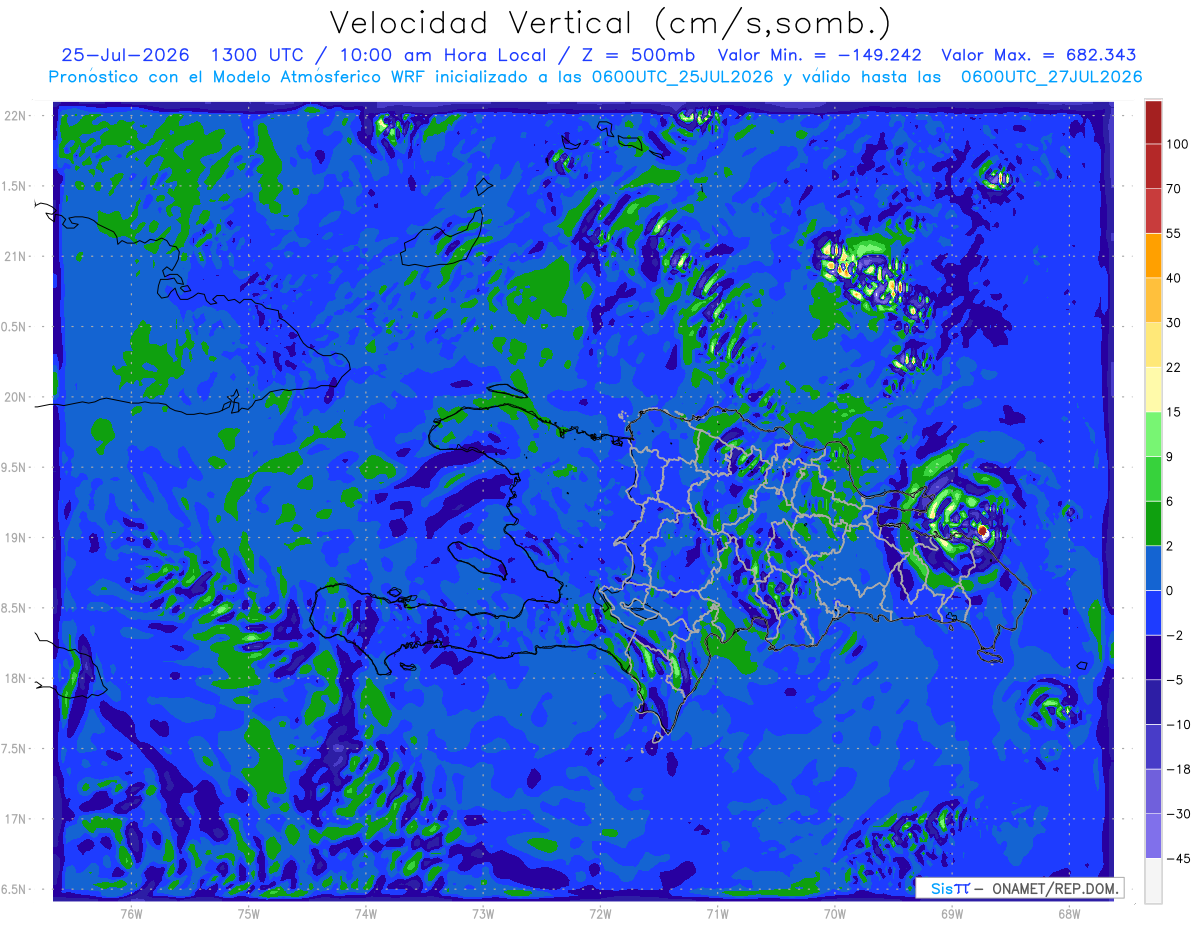The height and width of the screenshot is (927, 1200).
Task: Pick the bright blue swatch between -2 and 0
Action: [x=1154, y=613]
